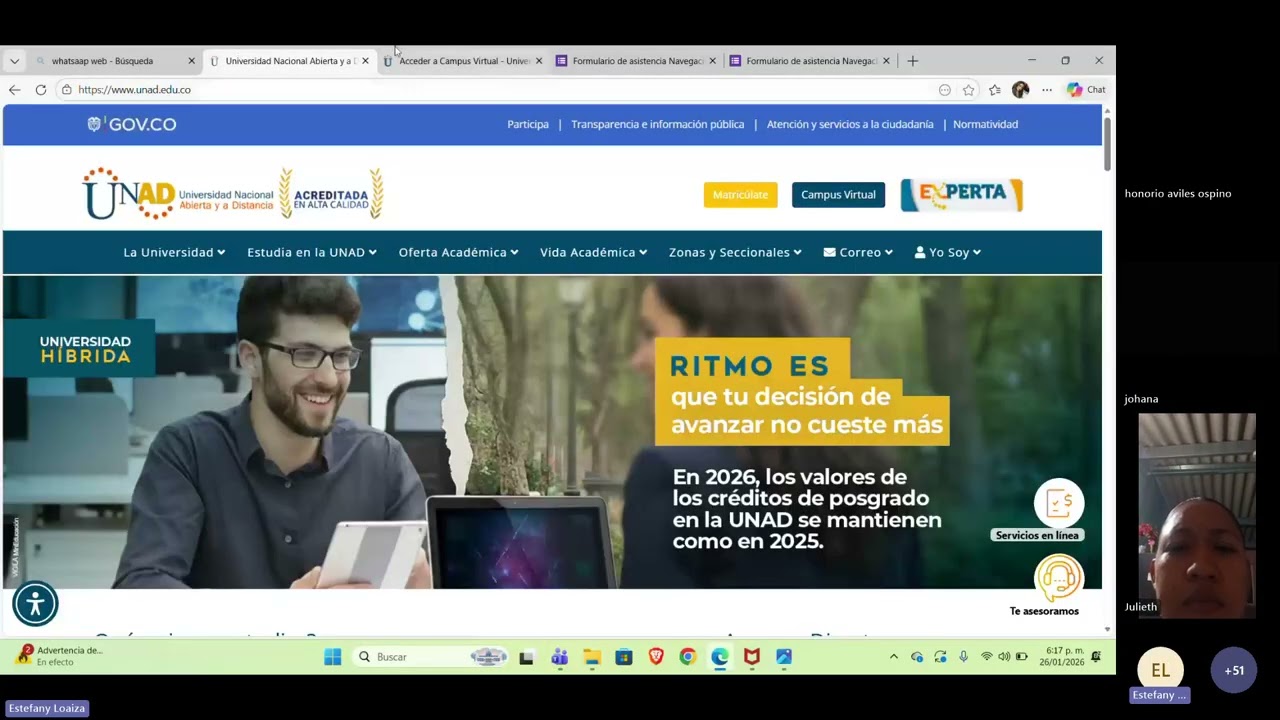Open the new tab plus button
Image resolution: width=1280 pixels, height=720 pixels.
[912, 61]
